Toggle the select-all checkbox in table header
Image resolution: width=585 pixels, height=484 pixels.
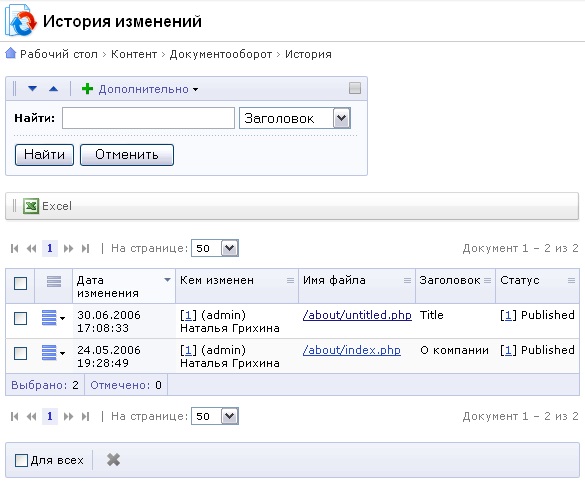21,283
